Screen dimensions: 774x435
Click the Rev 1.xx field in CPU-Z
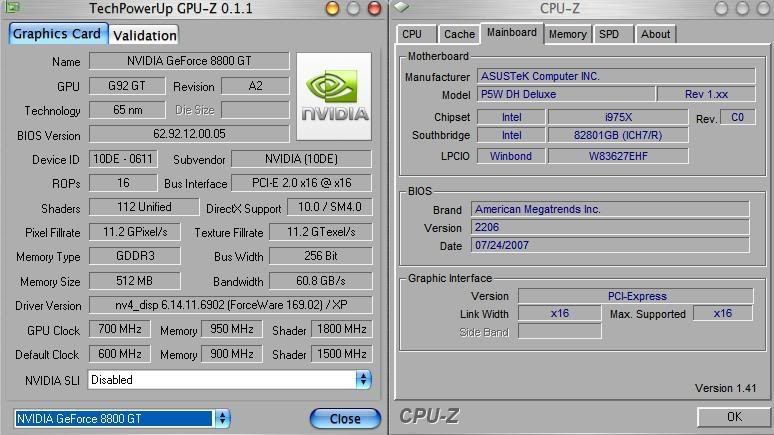click(x=706, y=94)
